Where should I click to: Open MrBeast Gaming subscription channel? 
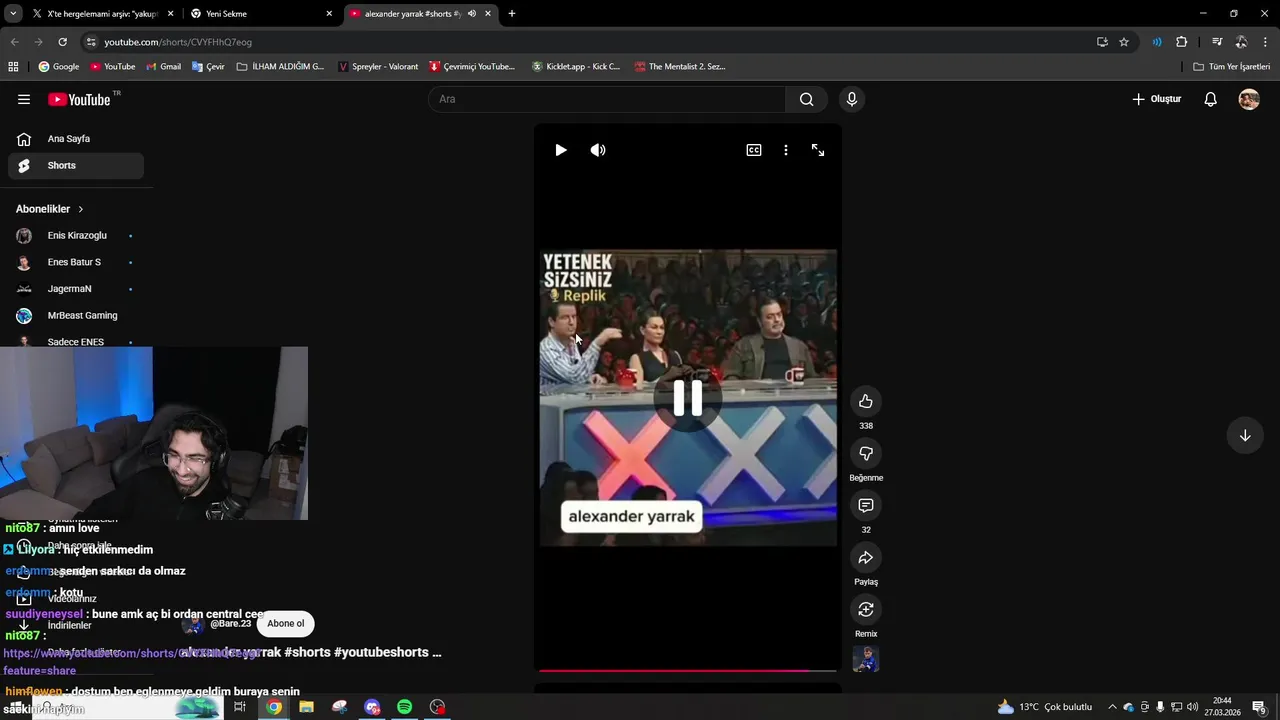click(x=76, y=315)
